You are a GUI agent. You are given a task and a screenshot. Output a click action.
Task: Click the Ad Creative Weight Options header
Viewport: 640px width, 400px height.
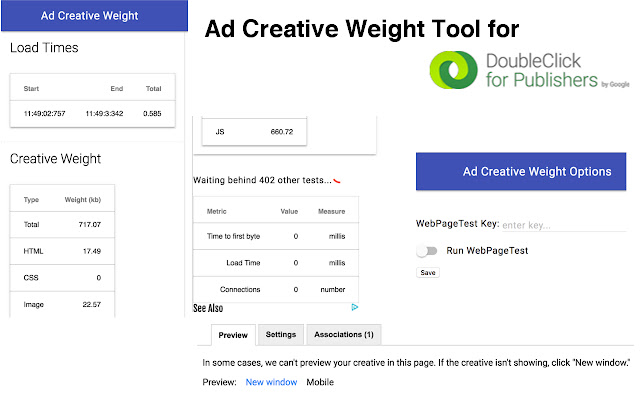click(521, 171)
